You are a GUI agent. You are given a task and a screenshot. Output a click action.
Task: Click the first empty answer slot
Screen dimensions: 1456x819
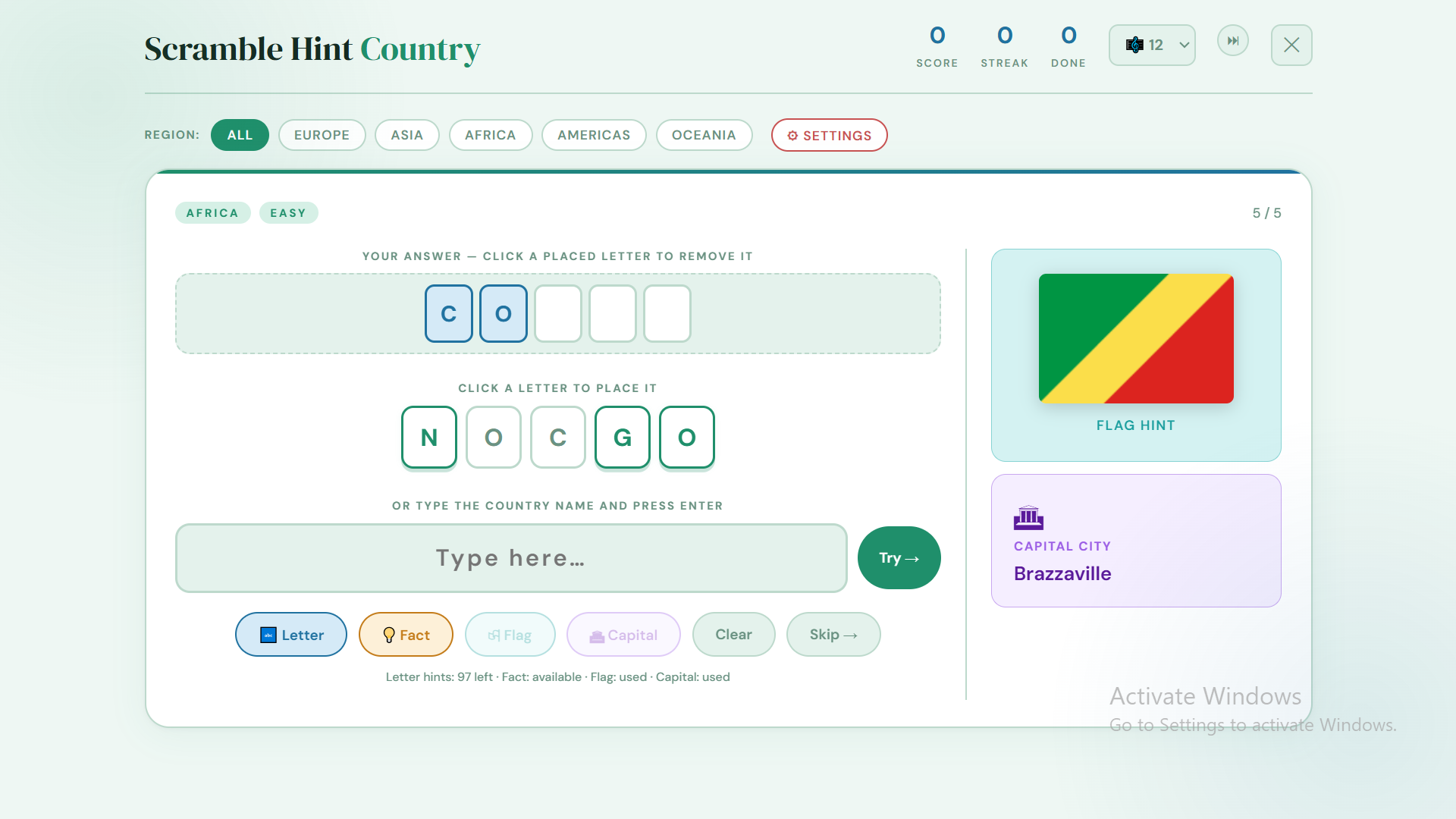(x=558, y=313)
